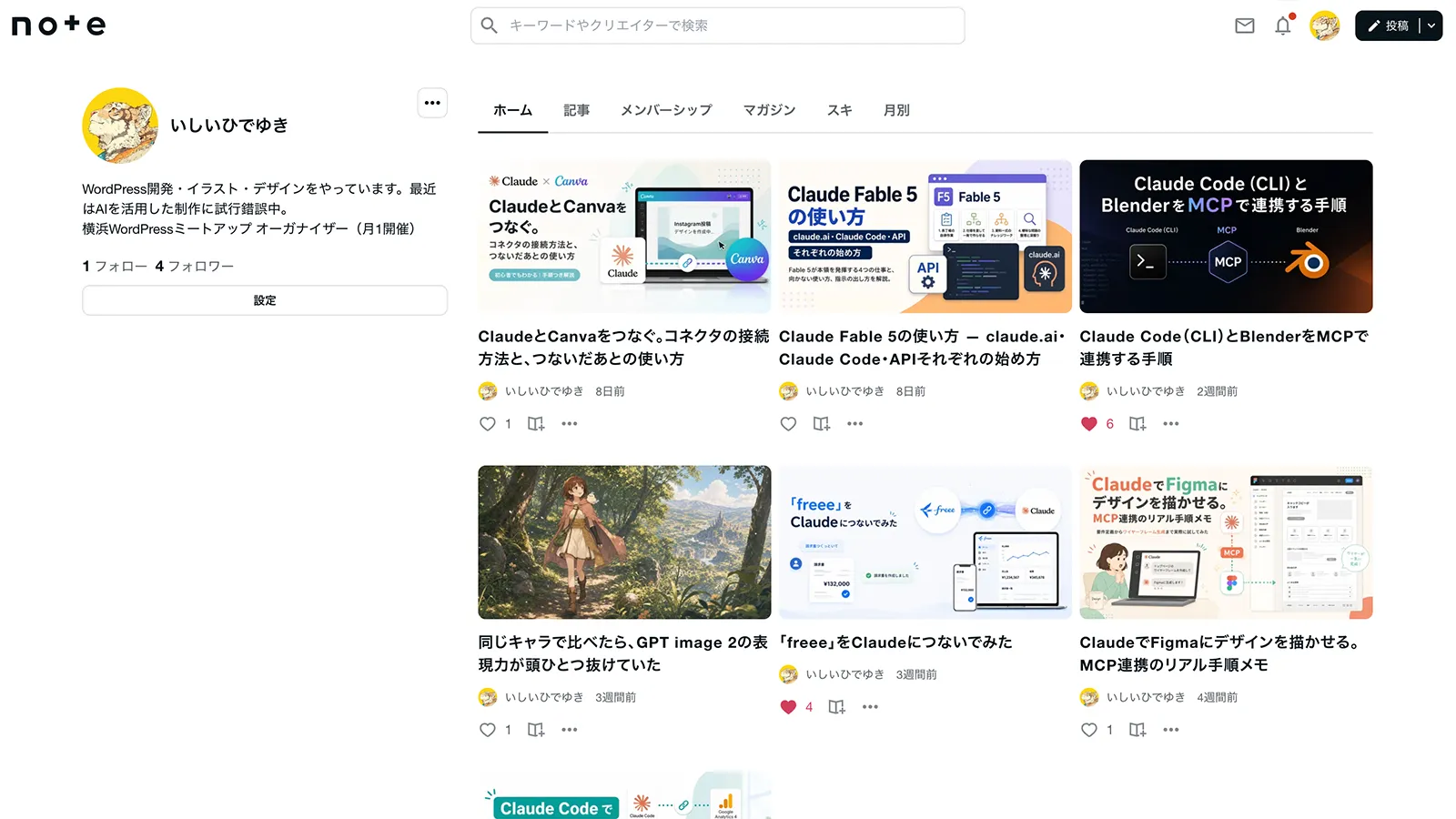This screenshot has height=819, width=1456.
Task: Click the 設定 settings button
Action: (265, 300)
